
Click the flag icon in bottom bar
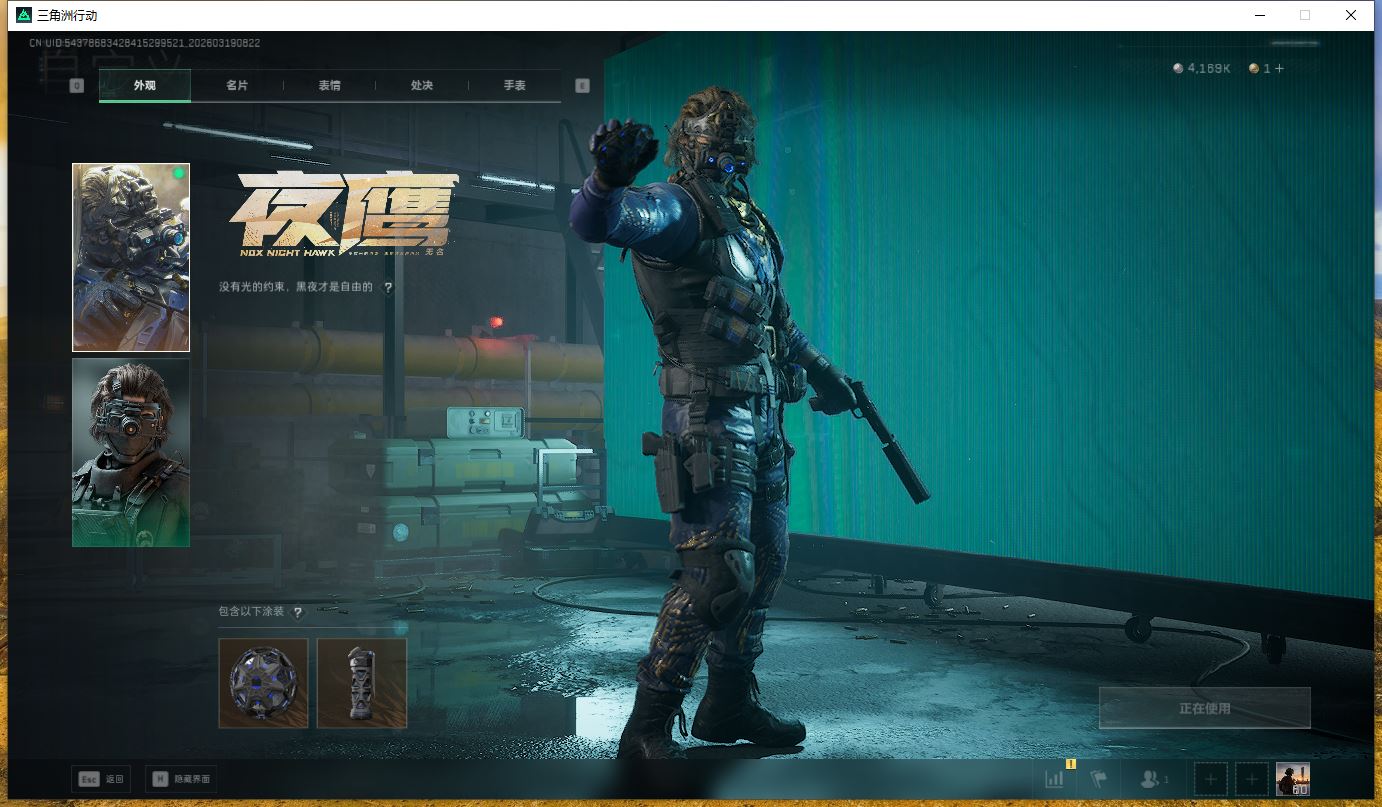pyautogui.click(x=1099, y=779)
